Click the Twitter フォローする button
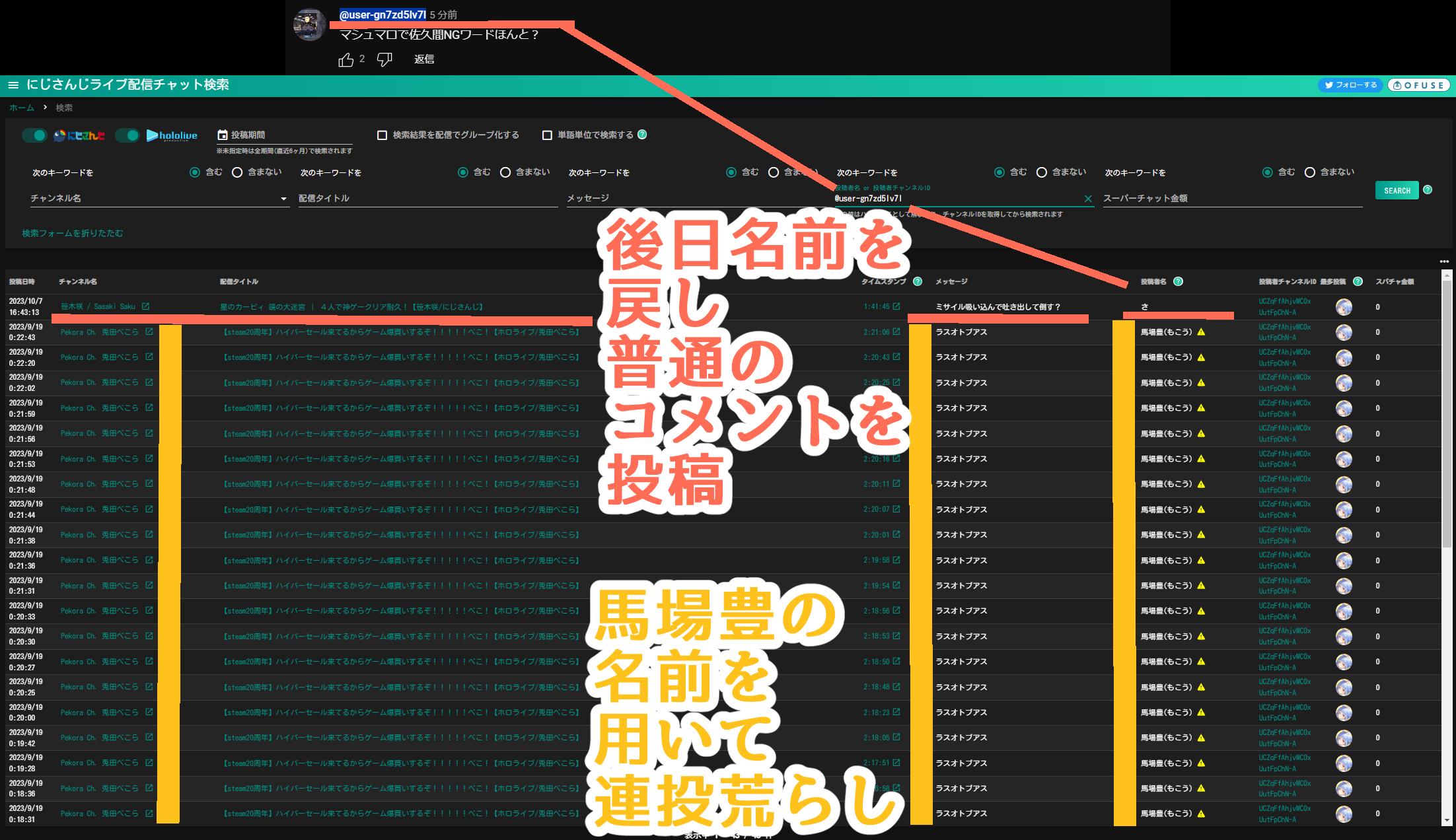This screenshot has height=840, width=1456. tap(1350, 85)
